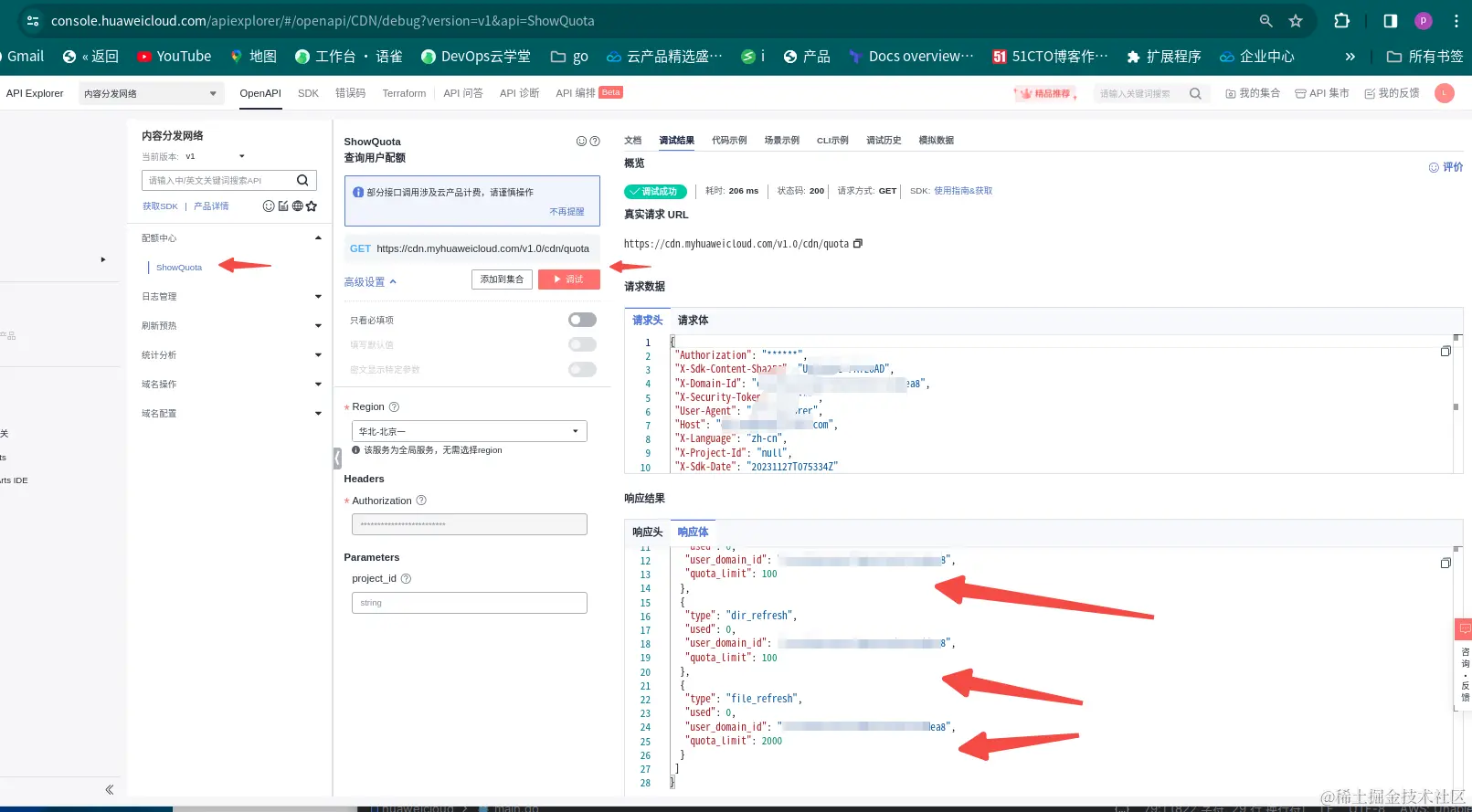
Task: Switch to the '响应头' response header tab
Action: coord(648,533)
